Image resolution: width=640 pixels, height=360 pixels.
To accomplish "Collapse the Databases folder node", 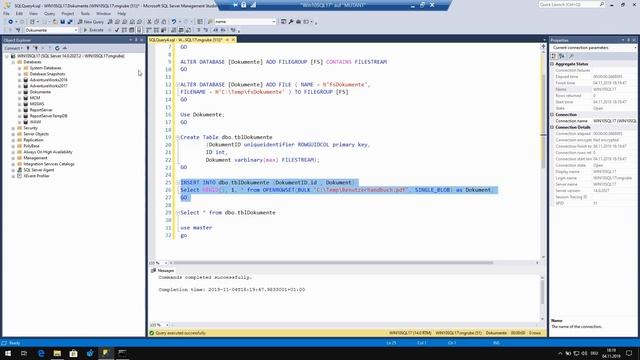I will [13, 62].
